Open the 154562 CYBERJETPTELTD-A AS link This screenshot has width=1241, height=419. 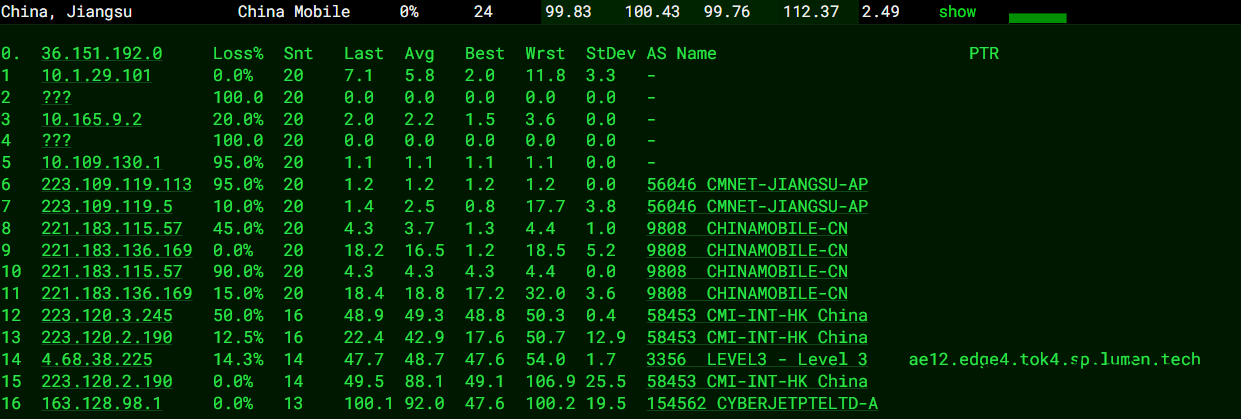point(764,403)
